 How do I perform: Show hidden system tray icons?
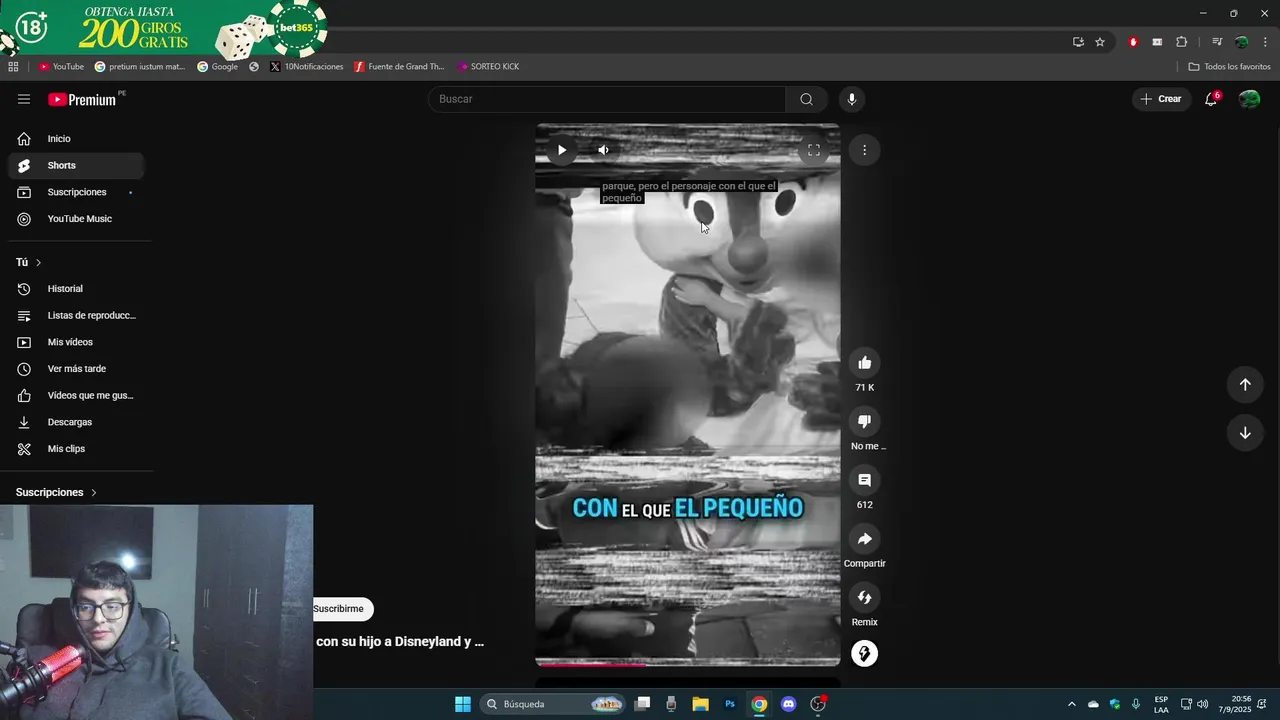point(1071,704)
